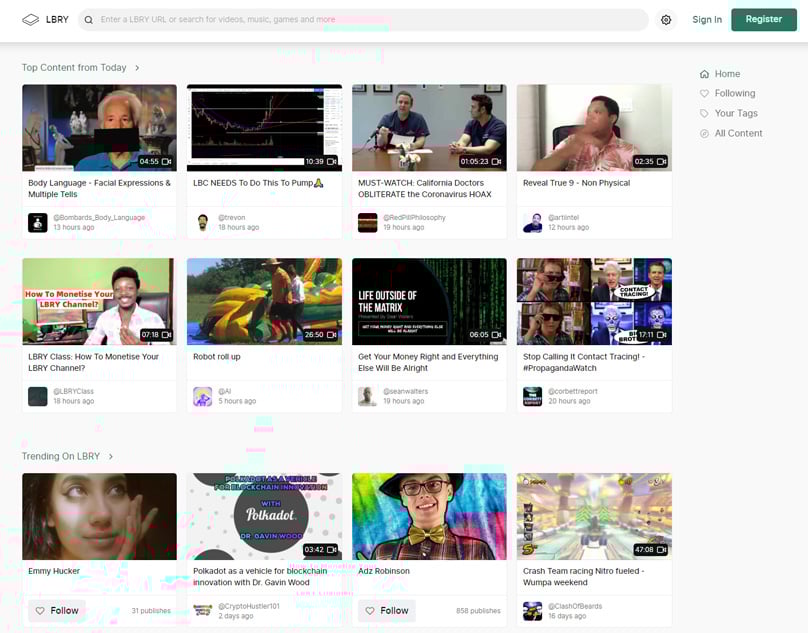Click the Home house icon in the sidebar
808x633 pixels.
pos(704,74)
